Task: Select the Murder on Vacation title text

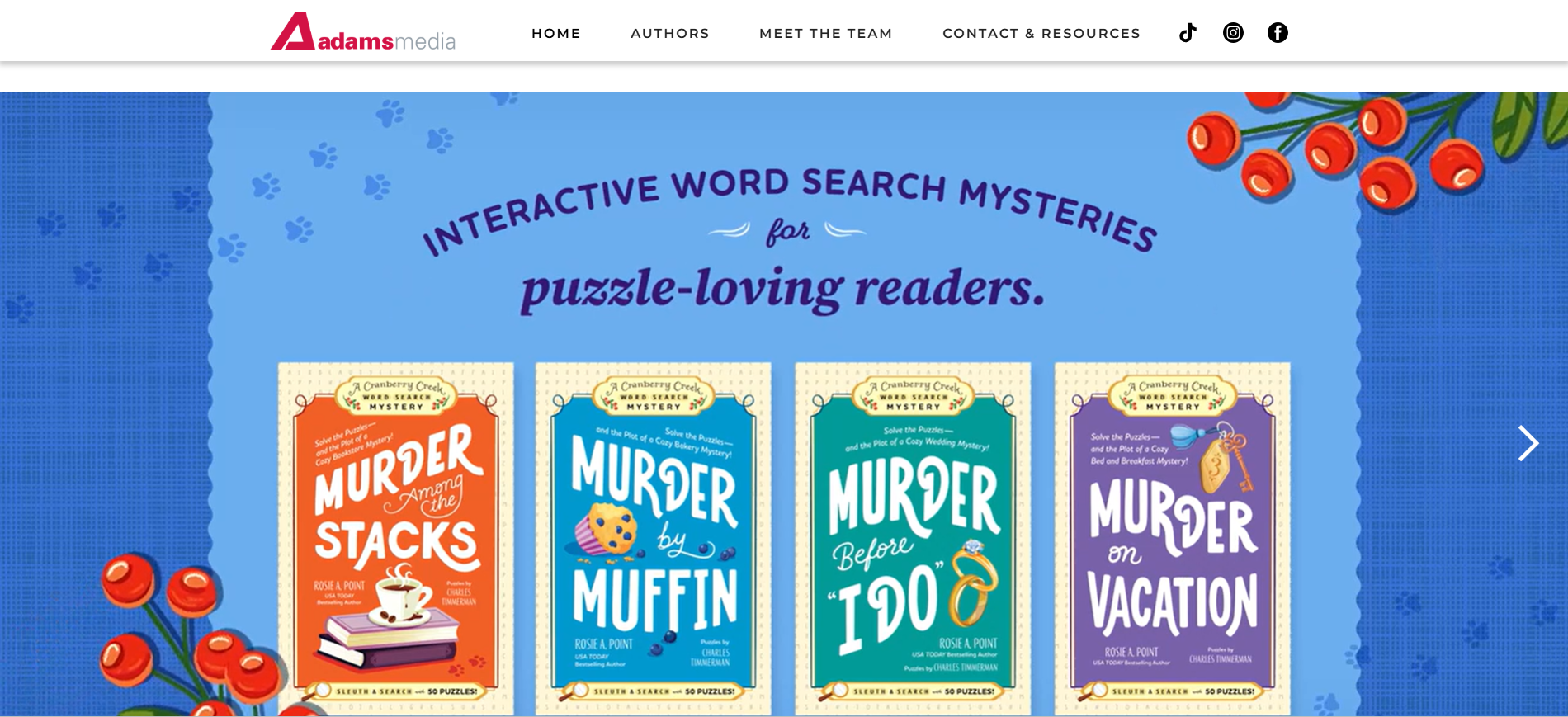Action: (1173, 557)
